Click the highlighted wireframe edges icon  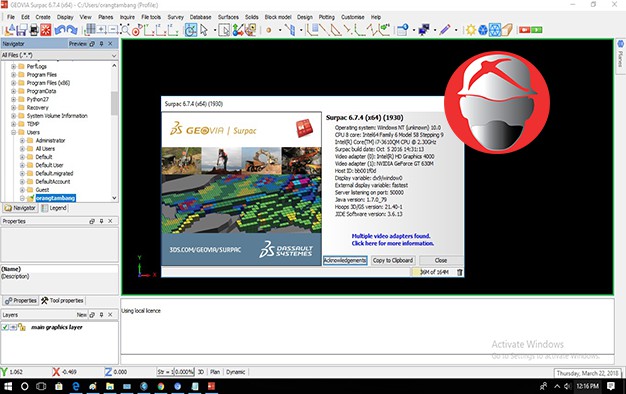(495, 30)
